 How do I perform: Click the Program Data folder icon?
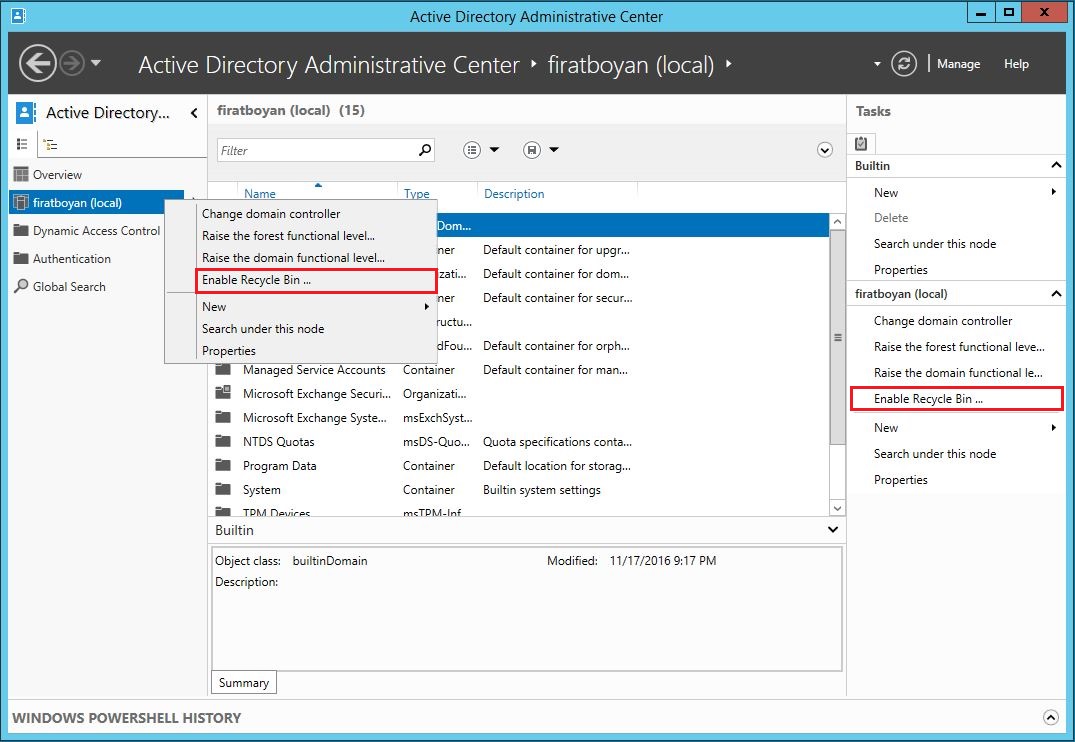coord(223,465)
